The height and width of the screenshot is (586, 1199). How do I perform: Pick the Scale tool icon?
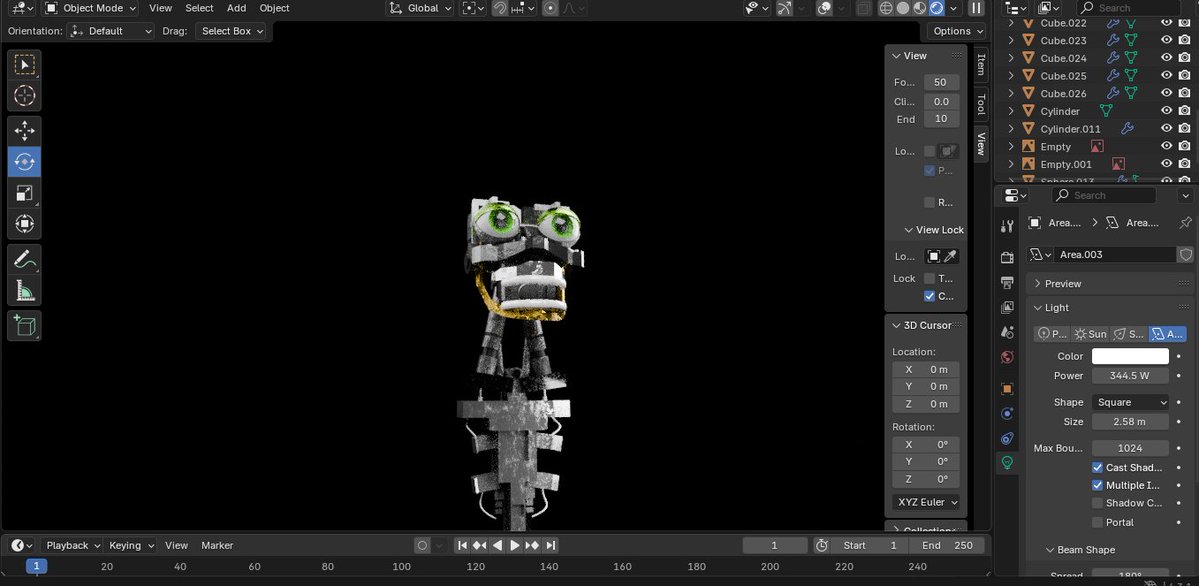tap(24, 193)
